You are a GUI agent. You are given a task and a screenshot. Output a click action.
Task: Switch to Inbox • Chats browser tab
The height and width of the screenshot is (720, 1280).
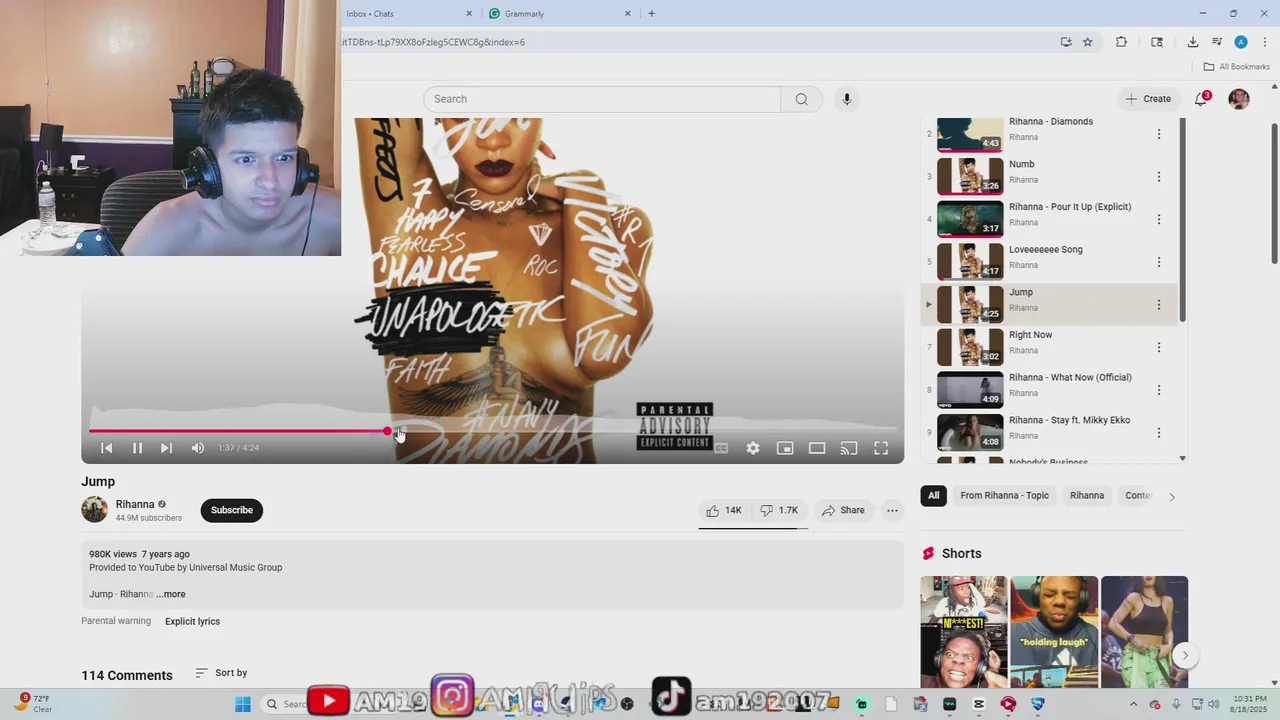coord(402,14)
